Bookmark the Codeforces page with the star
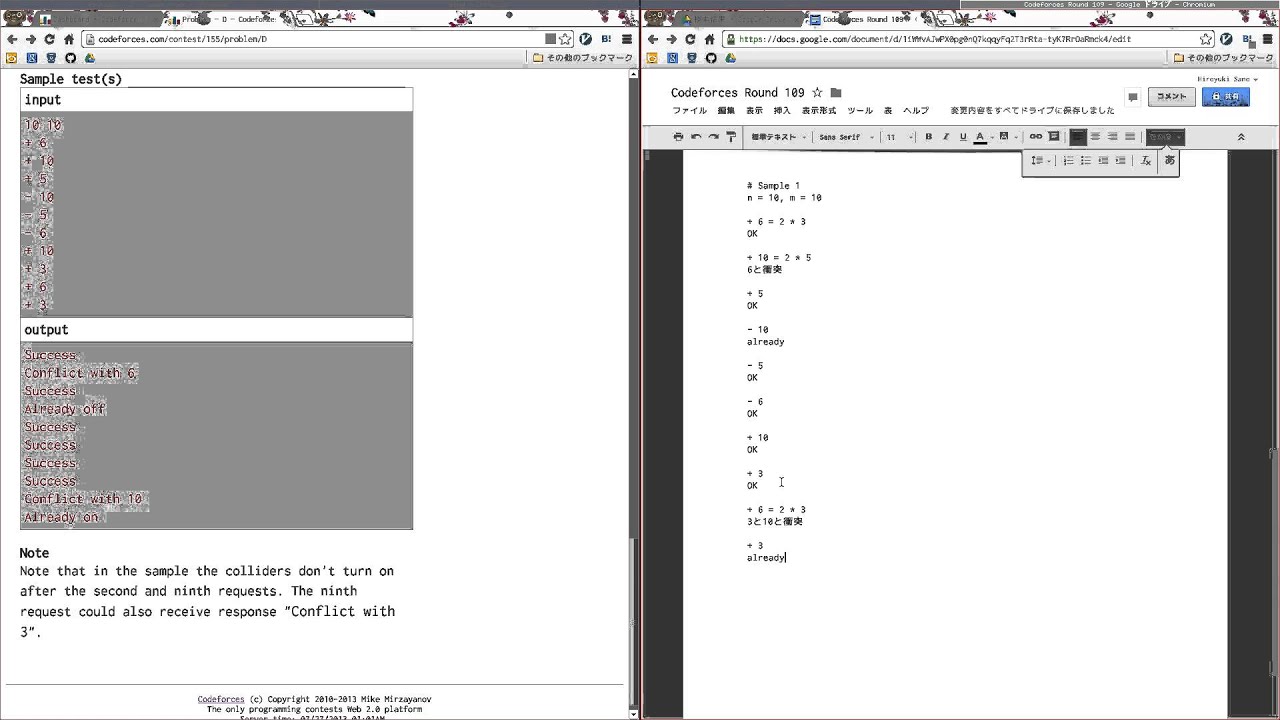The width and height of the screenshot is (1280, 720). coord(565,39)
